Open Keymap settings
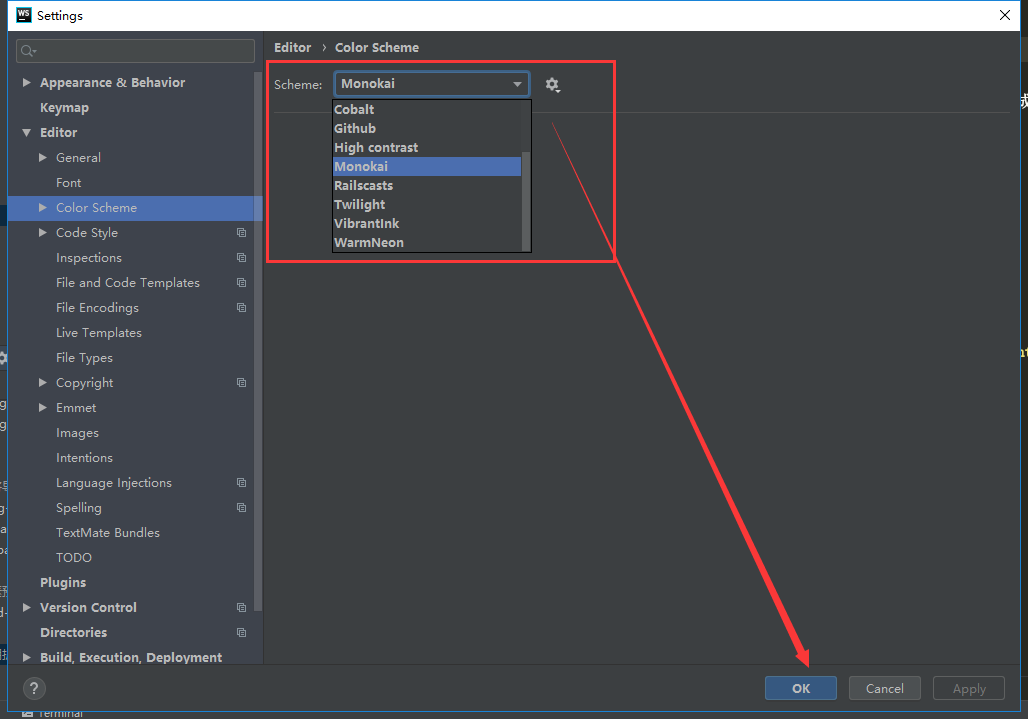This screenshot has height=719, width=1028. pyautogui.click(x=64, y=107)
